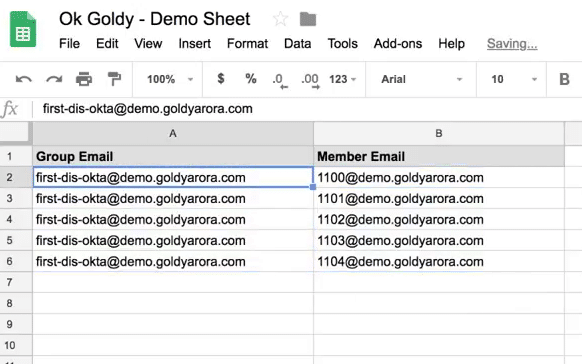Screen dimensions: 582x364
Task: Redo the last action
Action: (x=54, y=79)
